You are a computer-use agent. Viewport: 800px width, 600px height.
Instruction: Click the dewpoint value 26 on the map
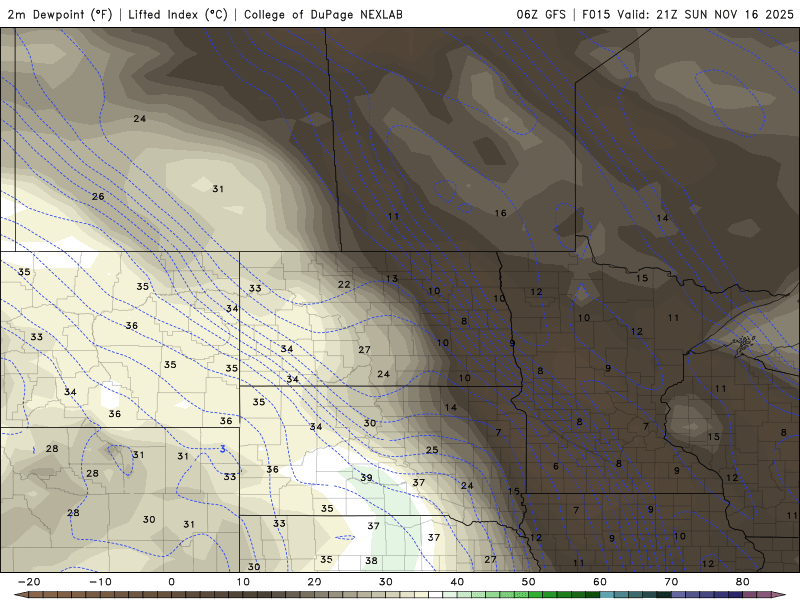[98, 196]
